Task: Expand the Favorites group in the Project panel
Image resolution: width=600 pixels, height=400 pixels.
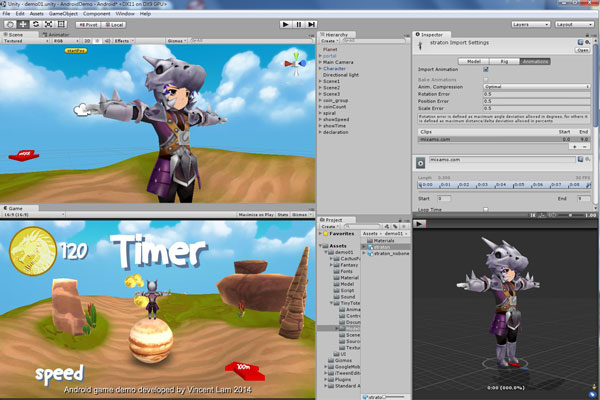Action: coord(321,233)
